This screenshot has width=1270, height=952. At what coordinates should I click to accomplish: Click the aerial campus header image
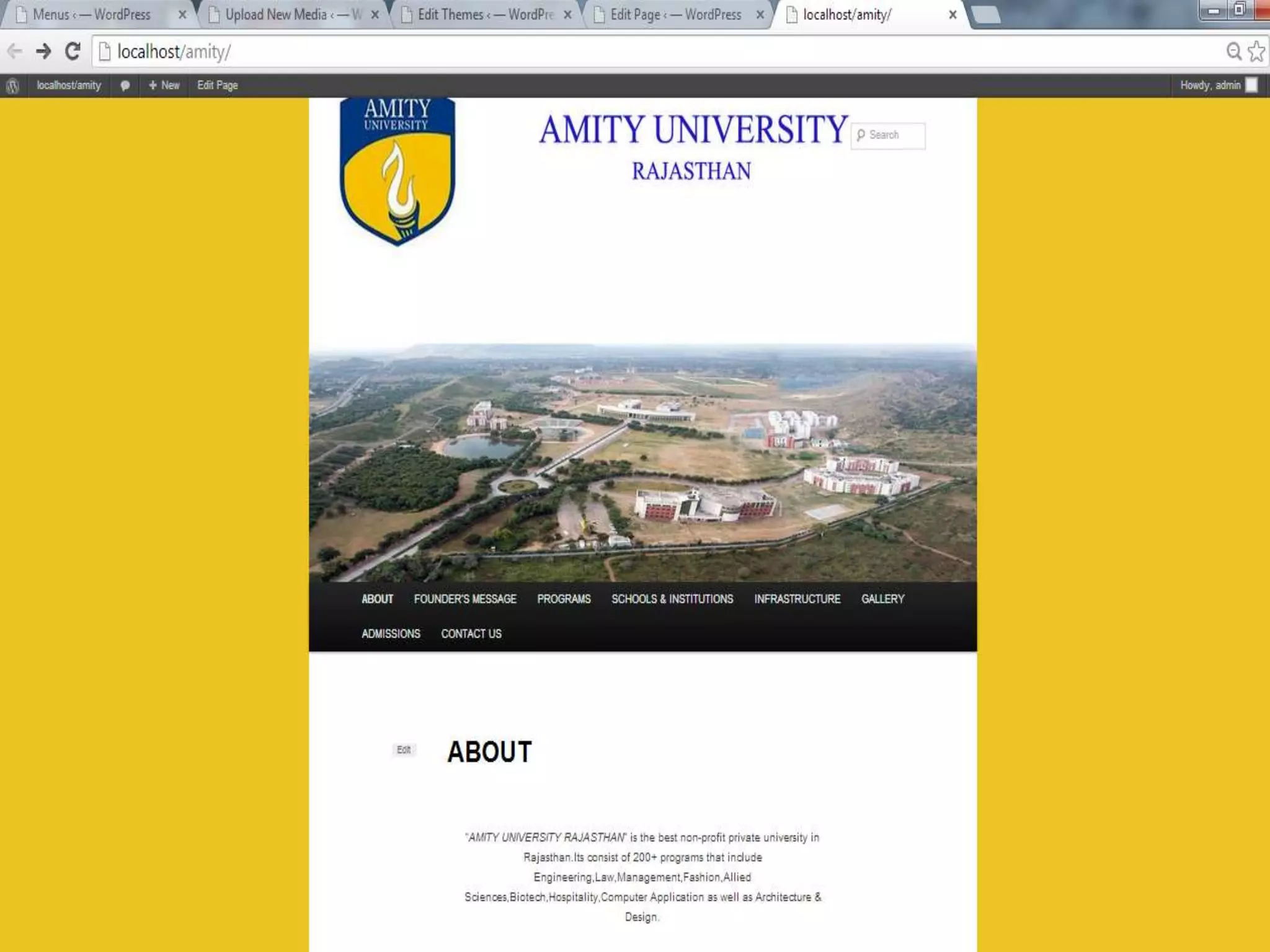643,462
